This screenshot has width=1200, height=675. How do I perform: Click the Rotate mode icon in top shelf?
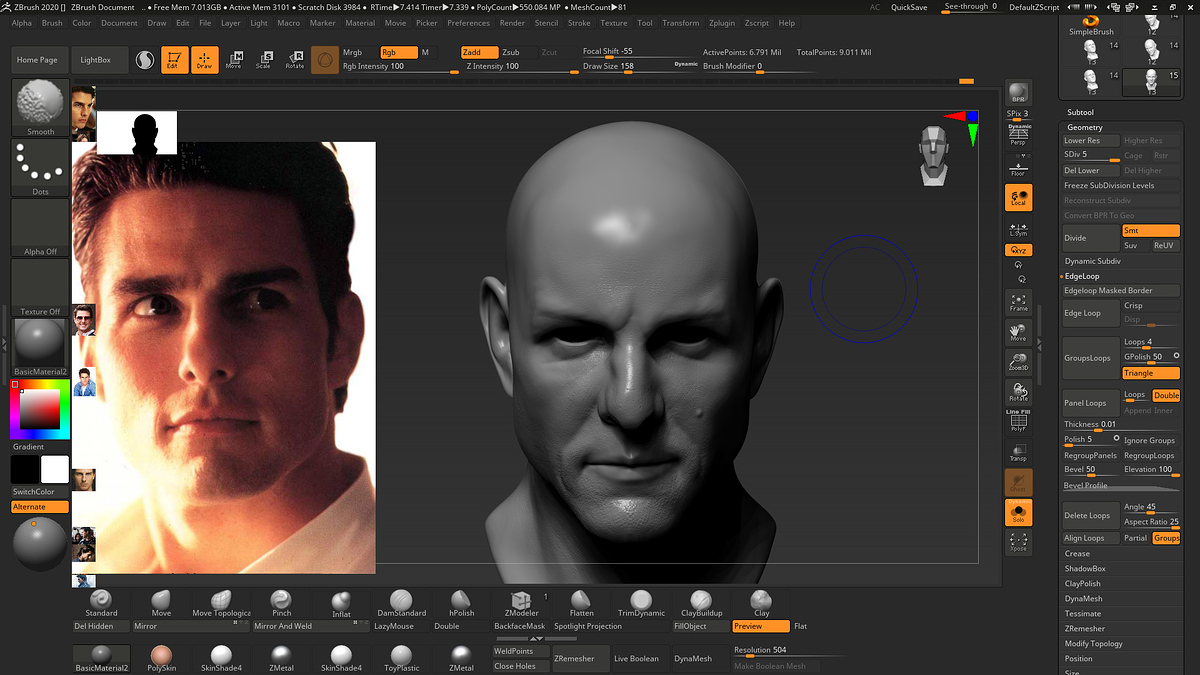295,60
